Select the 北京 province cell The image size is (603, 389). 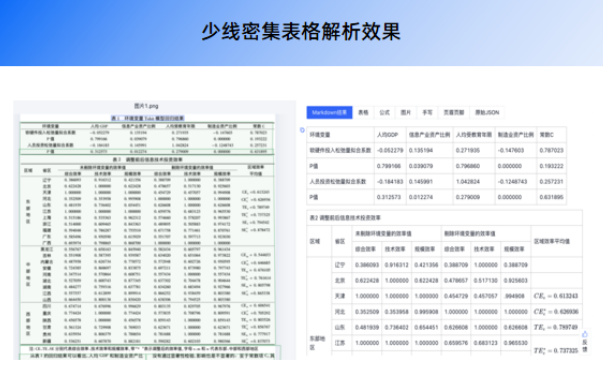[340, 281]
